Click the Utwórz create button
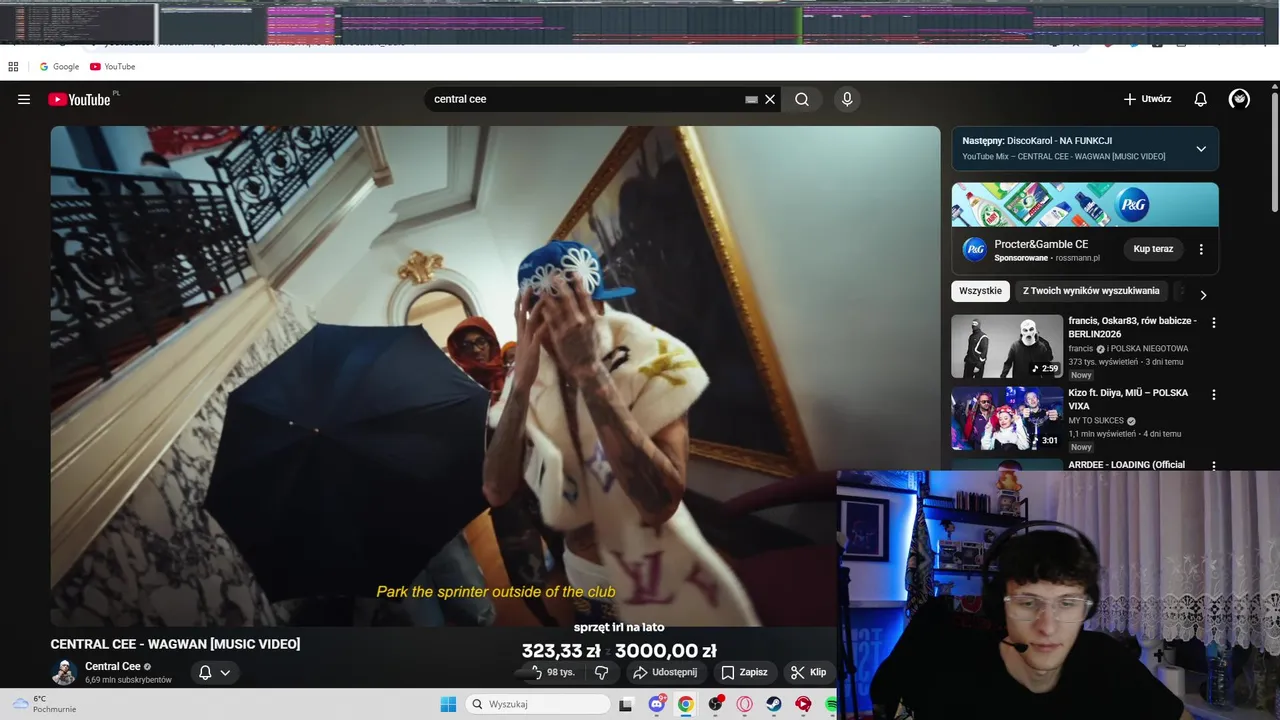The height and width of the screenshot is (720, 1280). click(1147, 99)
